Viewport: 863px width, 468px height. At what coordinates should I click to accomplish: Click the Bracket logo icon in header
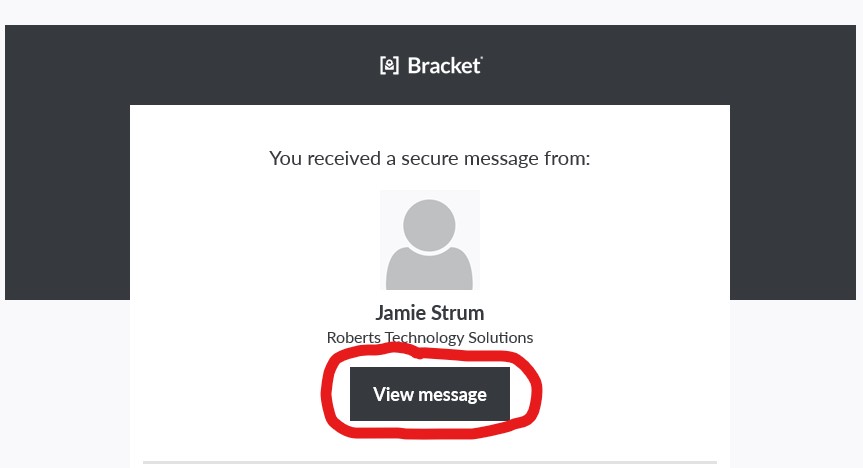tap(389, 66)
